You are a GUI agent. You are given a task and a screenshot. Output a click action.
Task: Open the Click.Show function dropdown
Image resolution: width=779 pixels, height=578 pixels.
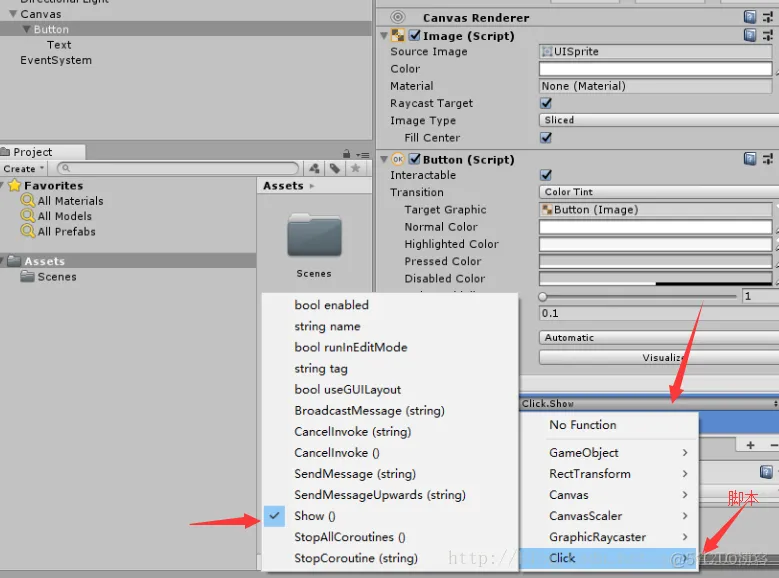click(x=649, y=404)
